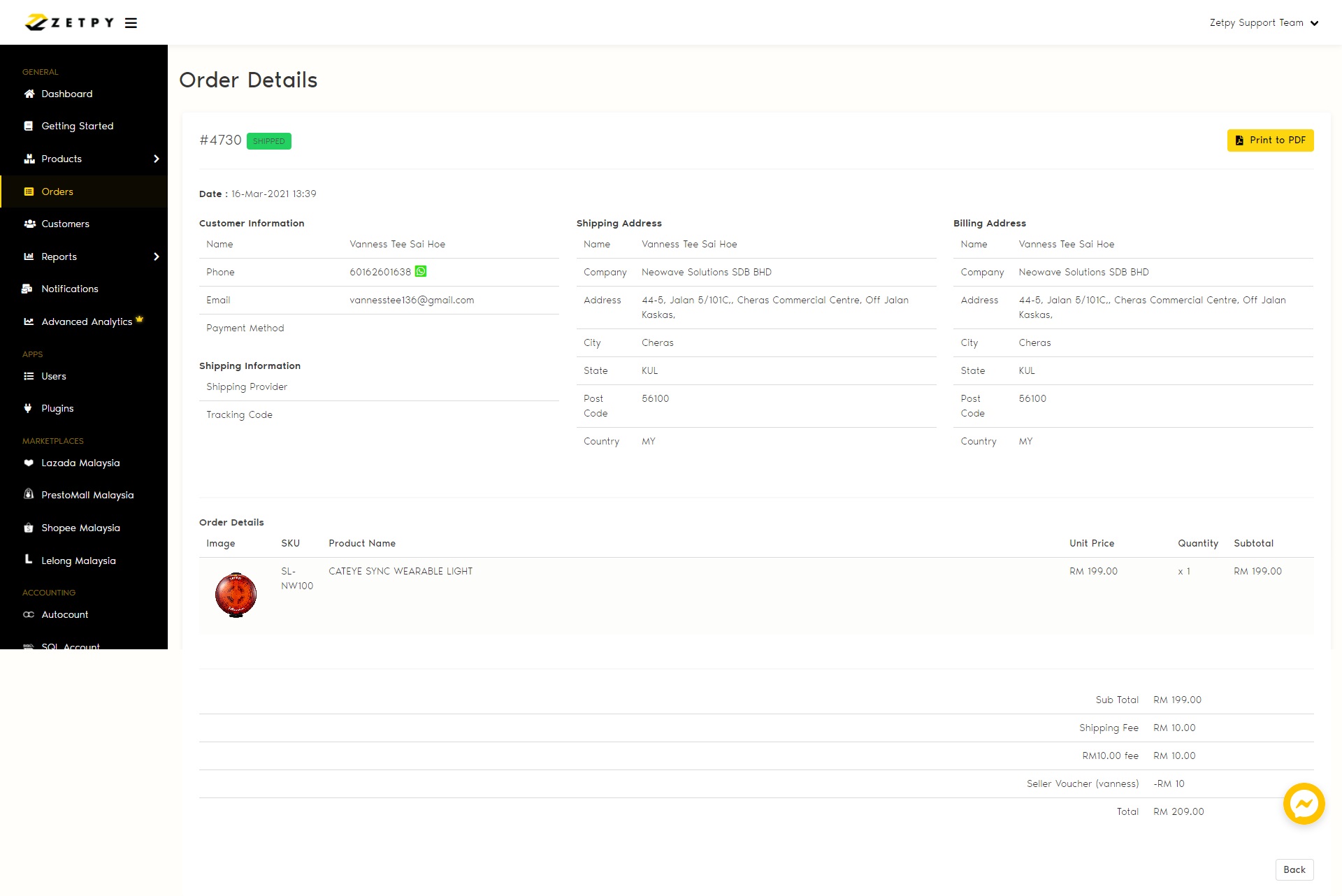Click the Lazada Malaysia heart icon
Image resolution: width=1342 pixels, height=896 pixels.
click(x=29, y=463)
